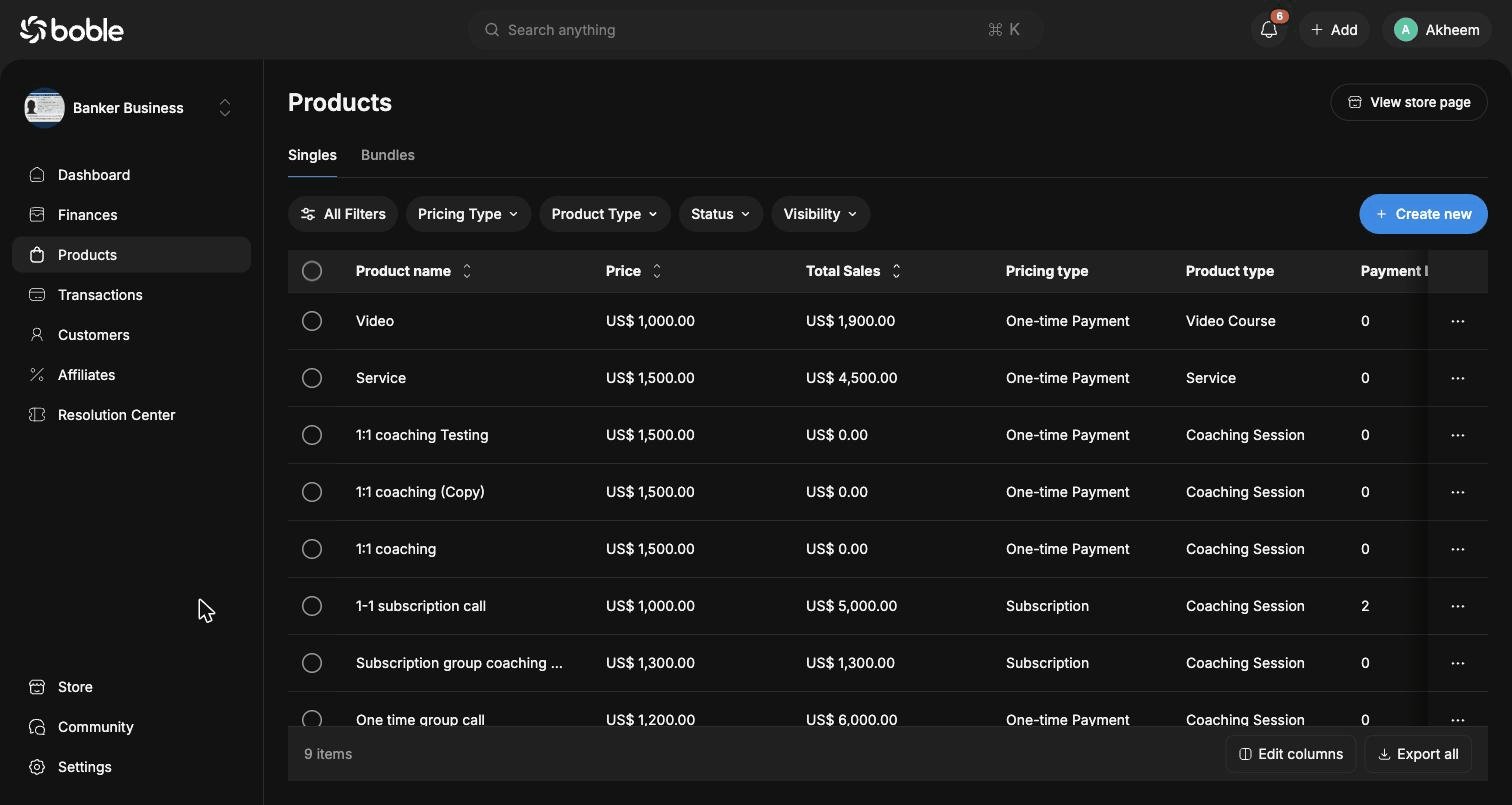Open Finances in sidebar
1512x805 pixels.
tap(131, 215)
